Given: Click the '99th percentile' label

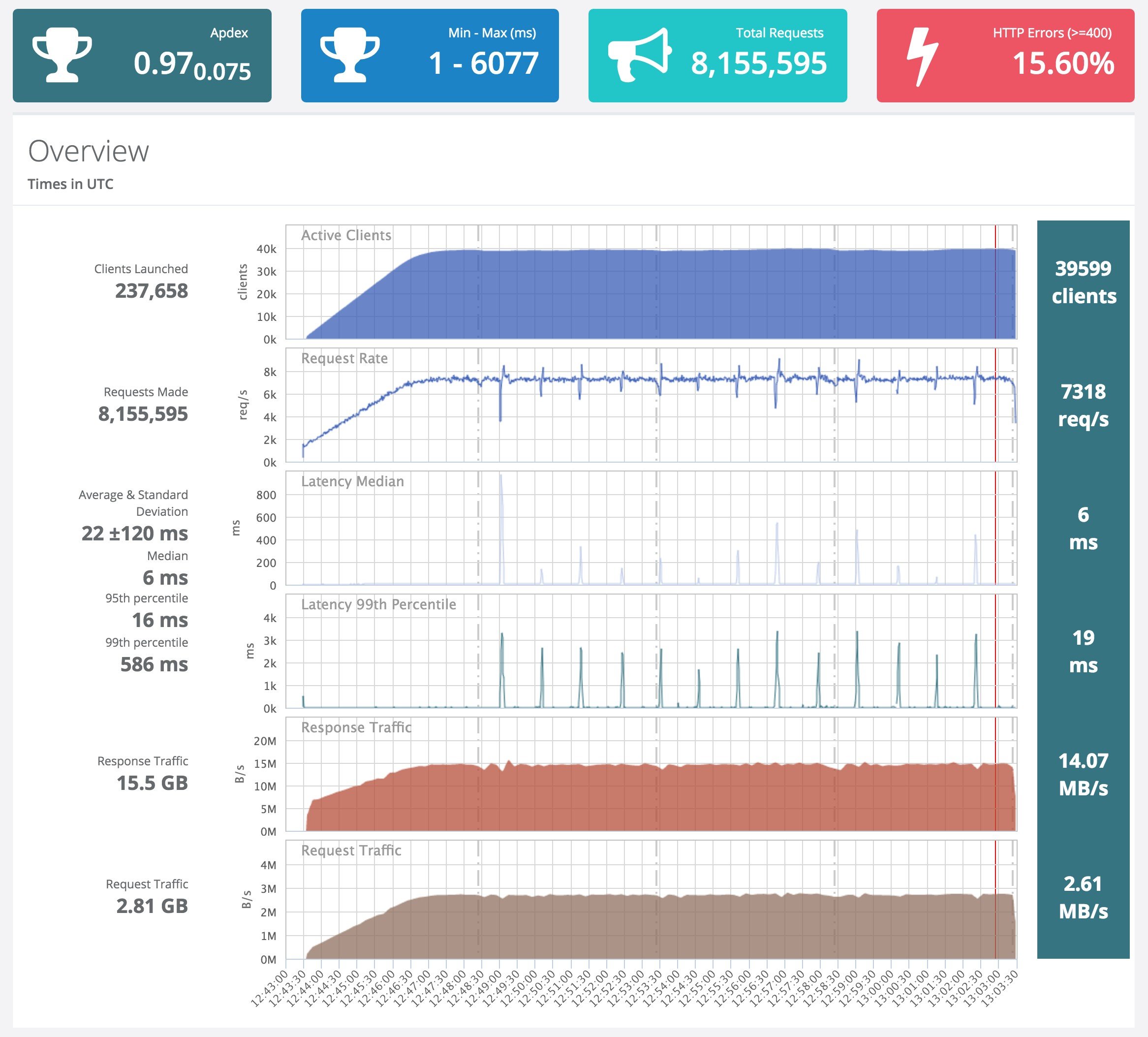Looking at the screenshot, I should point(146,642).
